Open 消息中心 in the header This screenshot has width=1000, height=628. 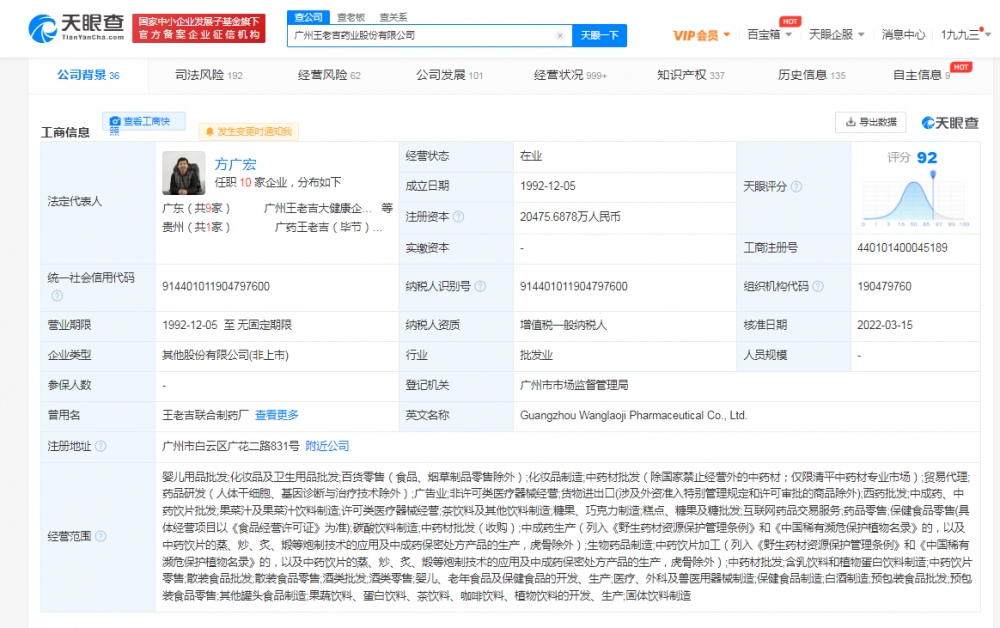[903, 34]
